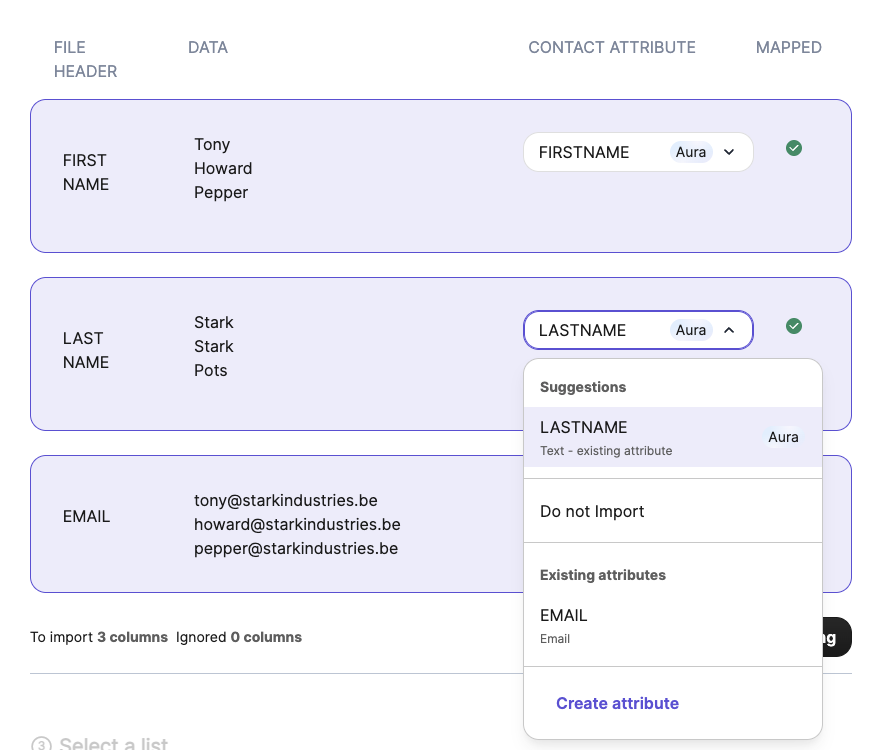Pick EMAIL from Existing attributes
This screenshot has width=888, height=750.
(564, 625)
